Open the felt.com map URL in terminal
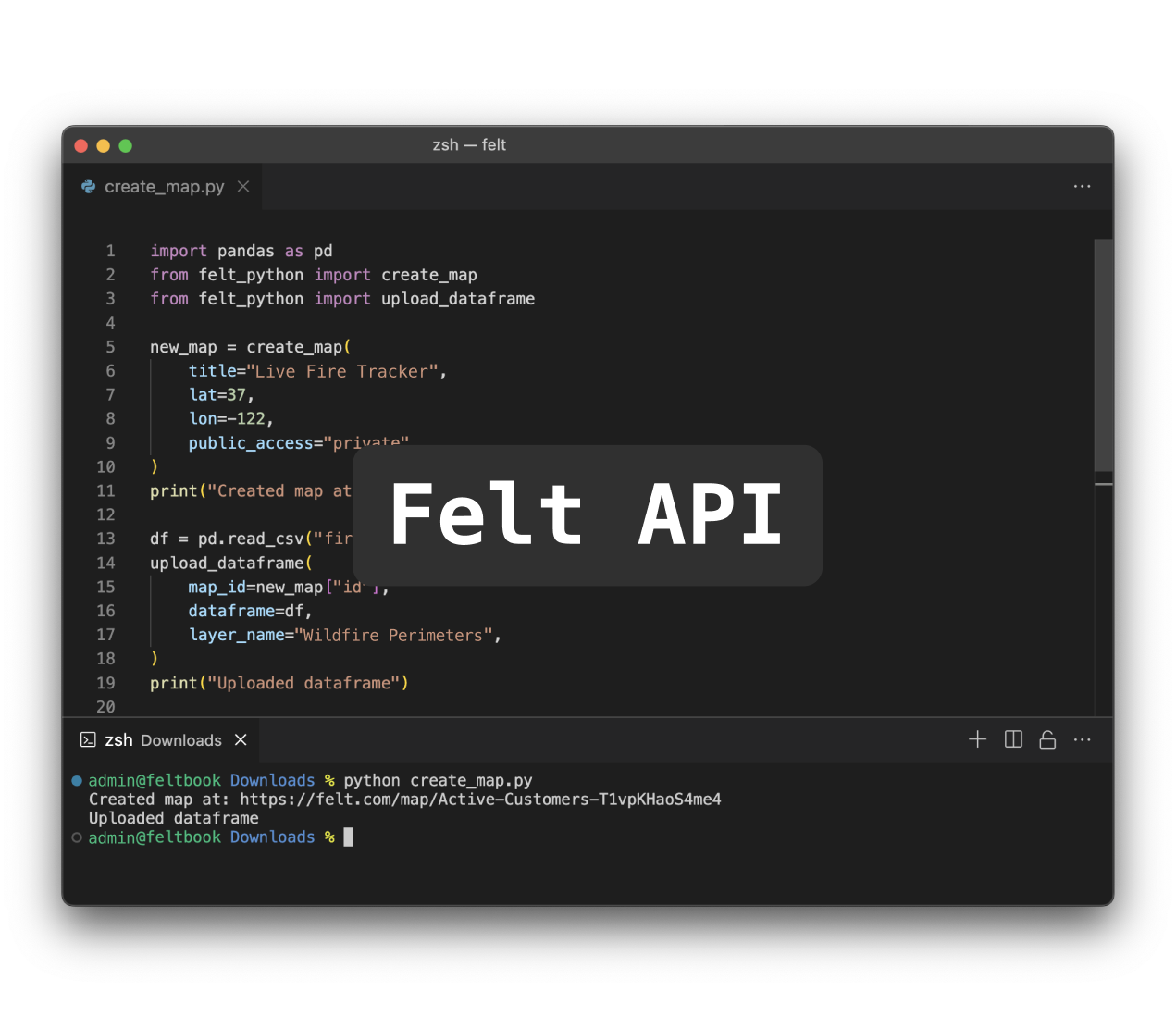This screenshot has width=1176, height=1029. click(480, 800)
